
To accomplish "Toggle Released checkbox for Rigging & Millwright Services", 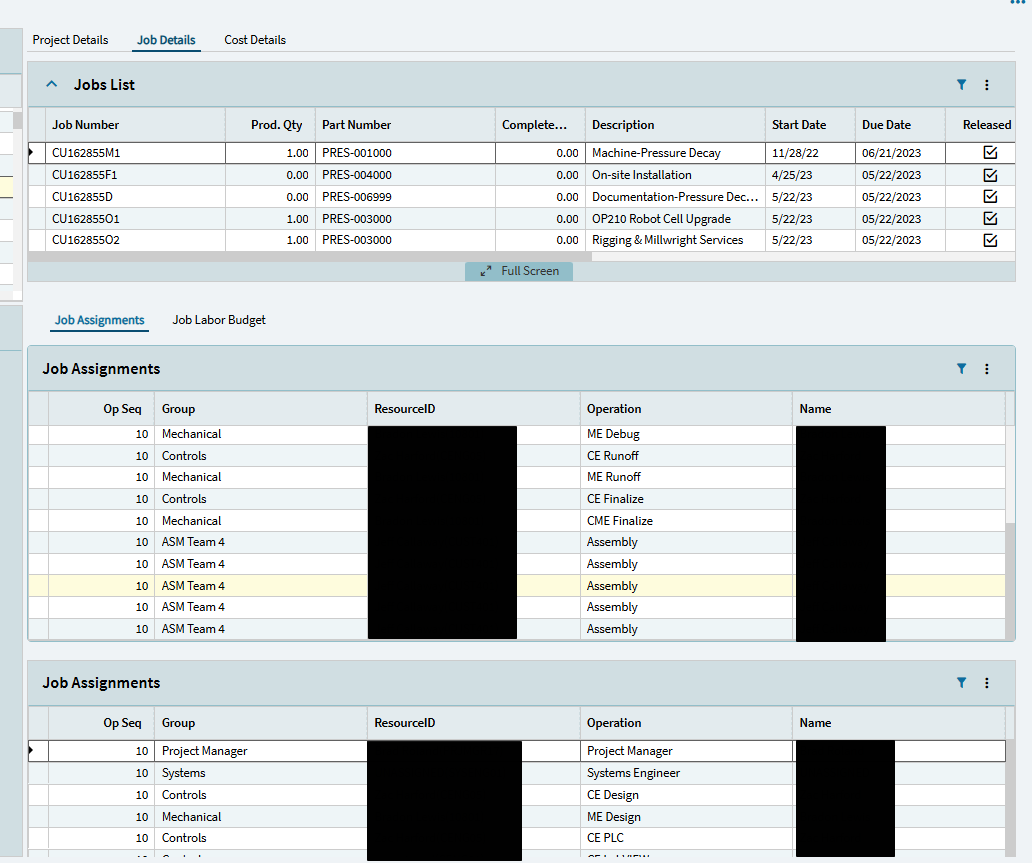I will pyautogui.click(x=990, y=240).
